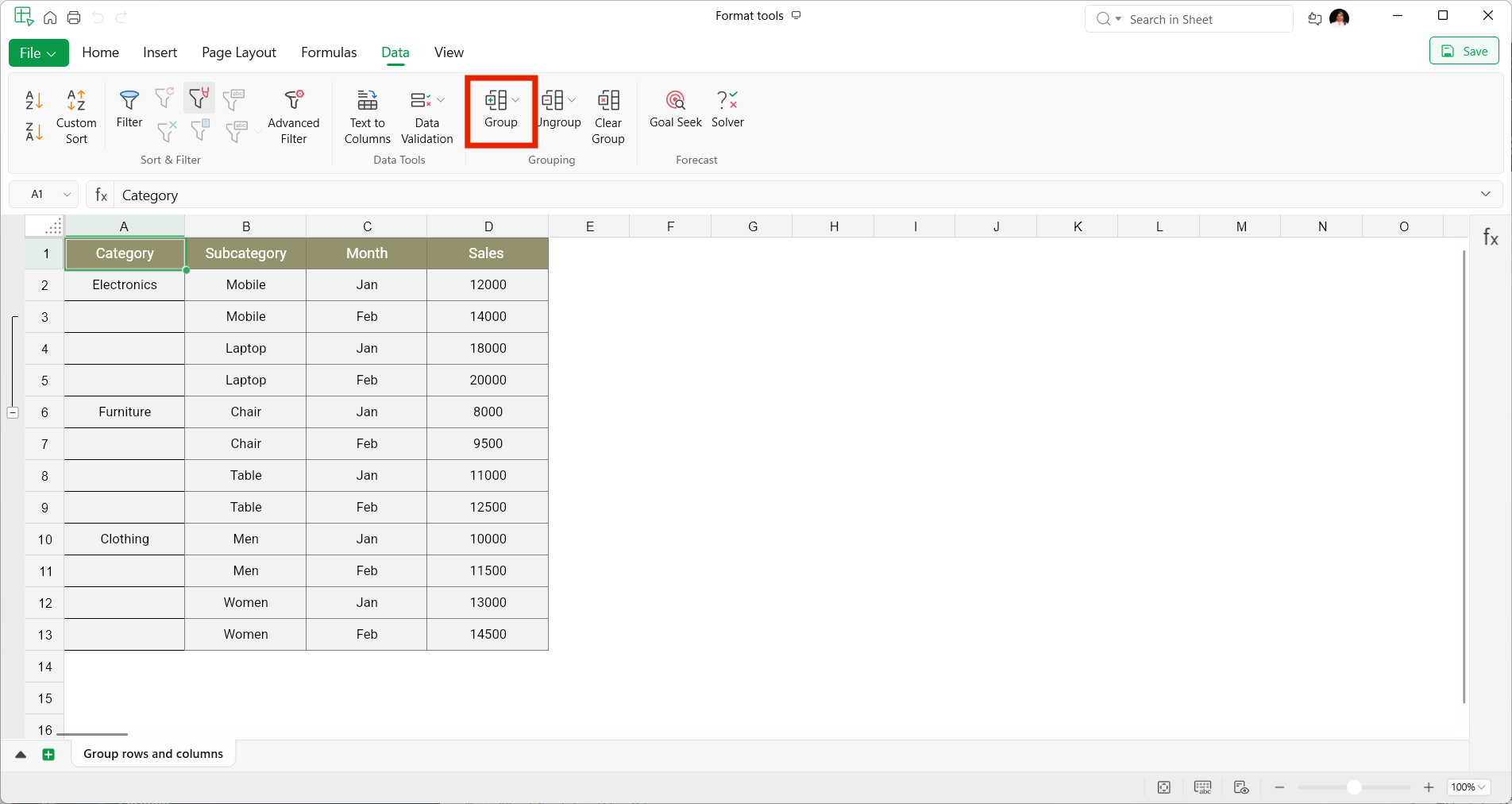
Task: Click the Sort ascending A-Z icon
Action: pyautogui.click(x=33, y=100)
